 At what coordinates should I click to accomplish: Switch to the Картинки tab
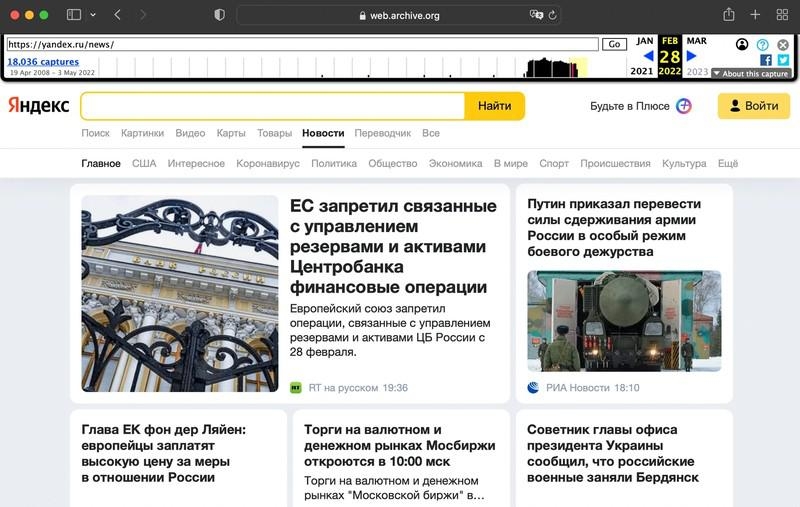142,133
